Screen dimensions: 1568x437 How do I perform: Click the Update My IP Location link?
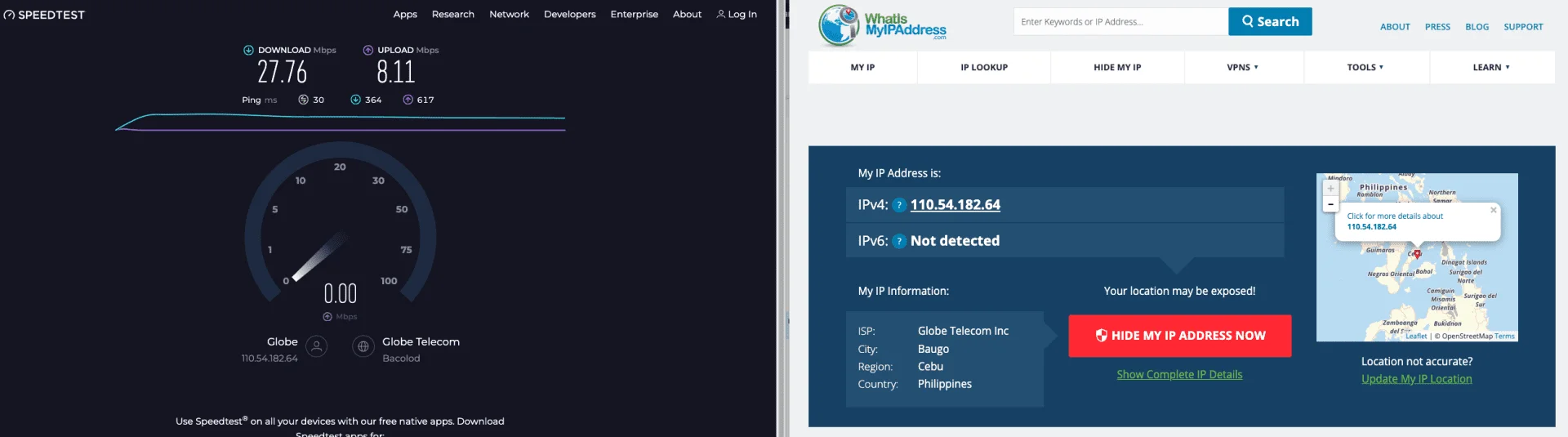(x=1416, y=379)
